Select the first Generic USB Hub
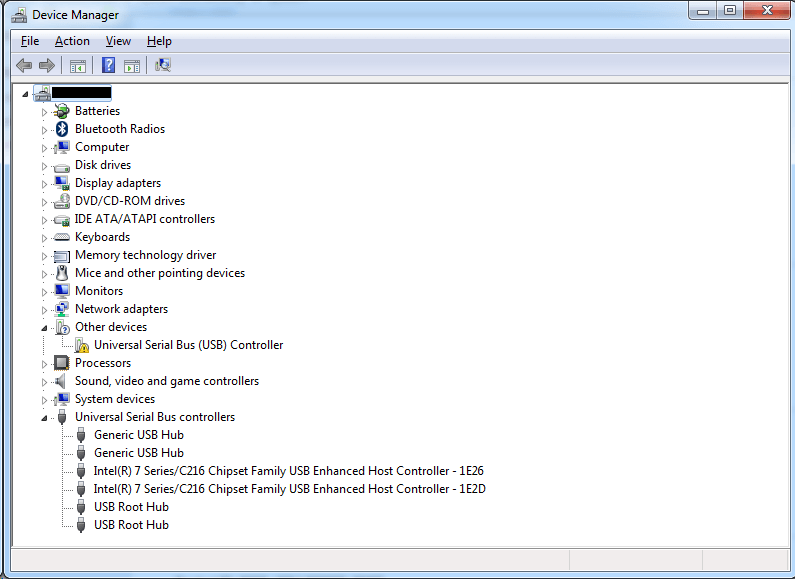The image size is (795, 579). [x=139, y=435]
